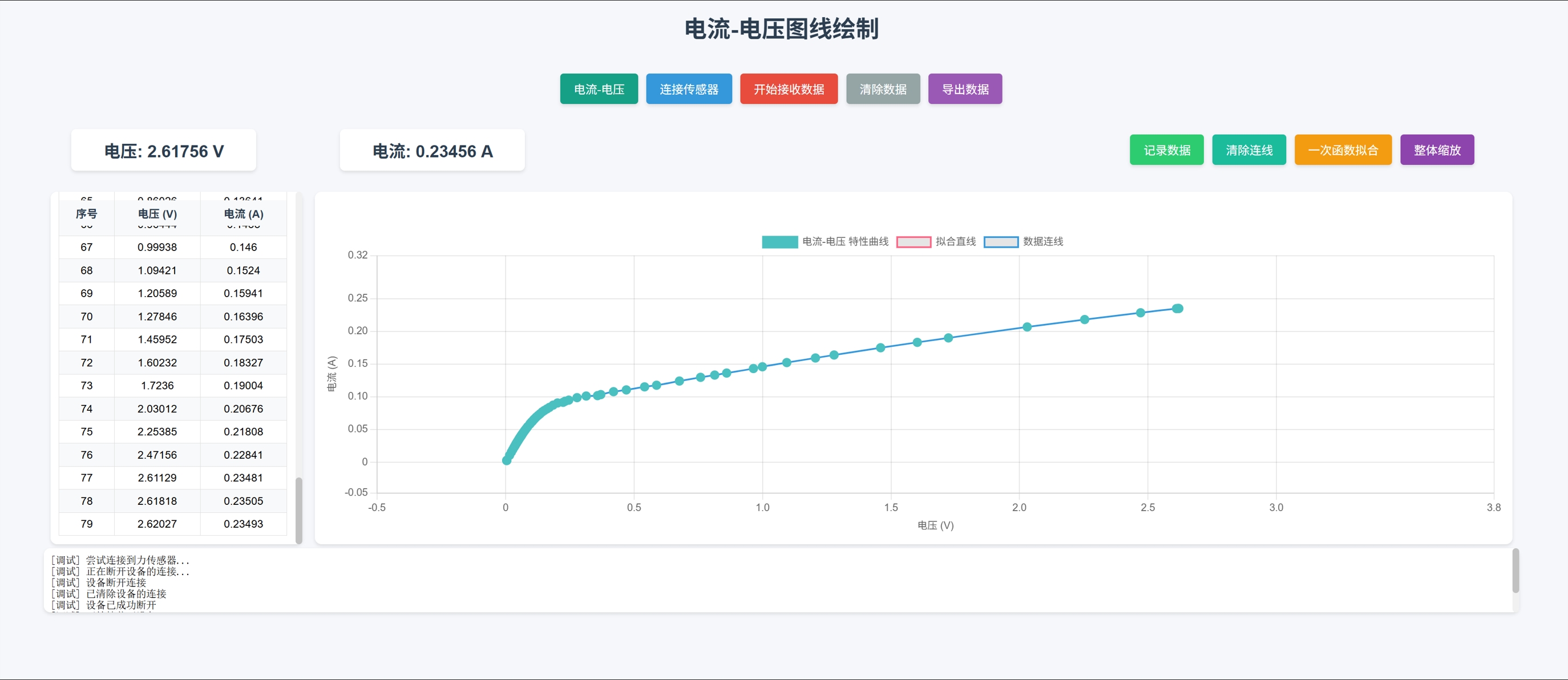Apply 一次函数拟合 linear fitting

tap(1343, 150)
